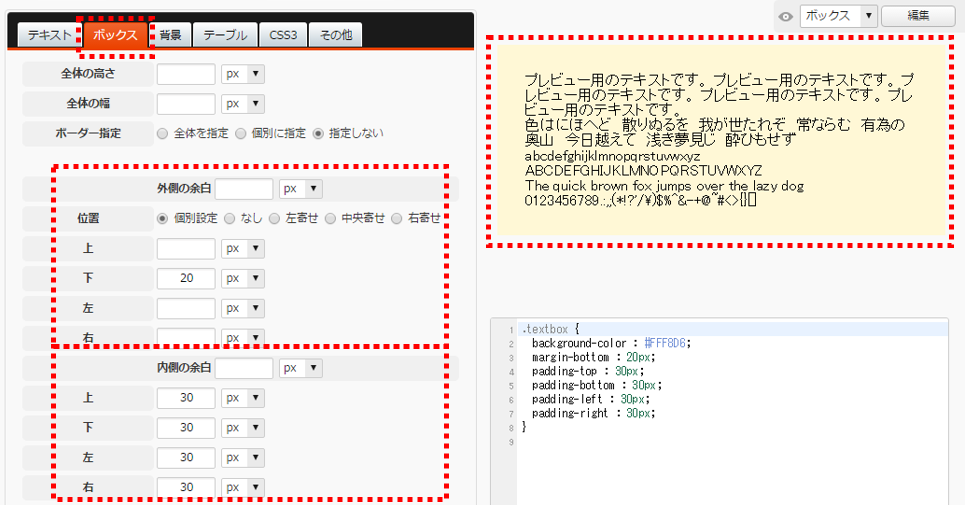This screenshot has width=965, height=505.
Task: Click inner padding 右 field showing 30
Action: 186,487
